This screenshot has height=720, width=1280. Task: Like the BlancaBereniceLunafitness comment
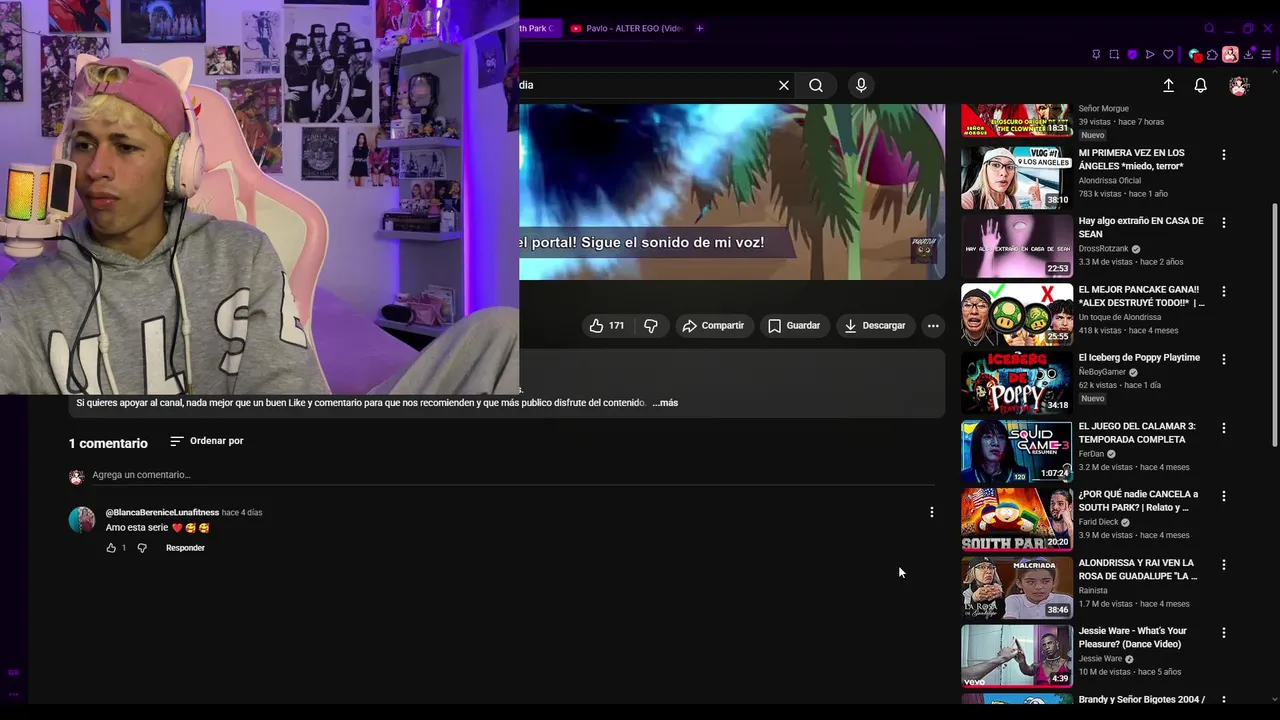[111, 548]
